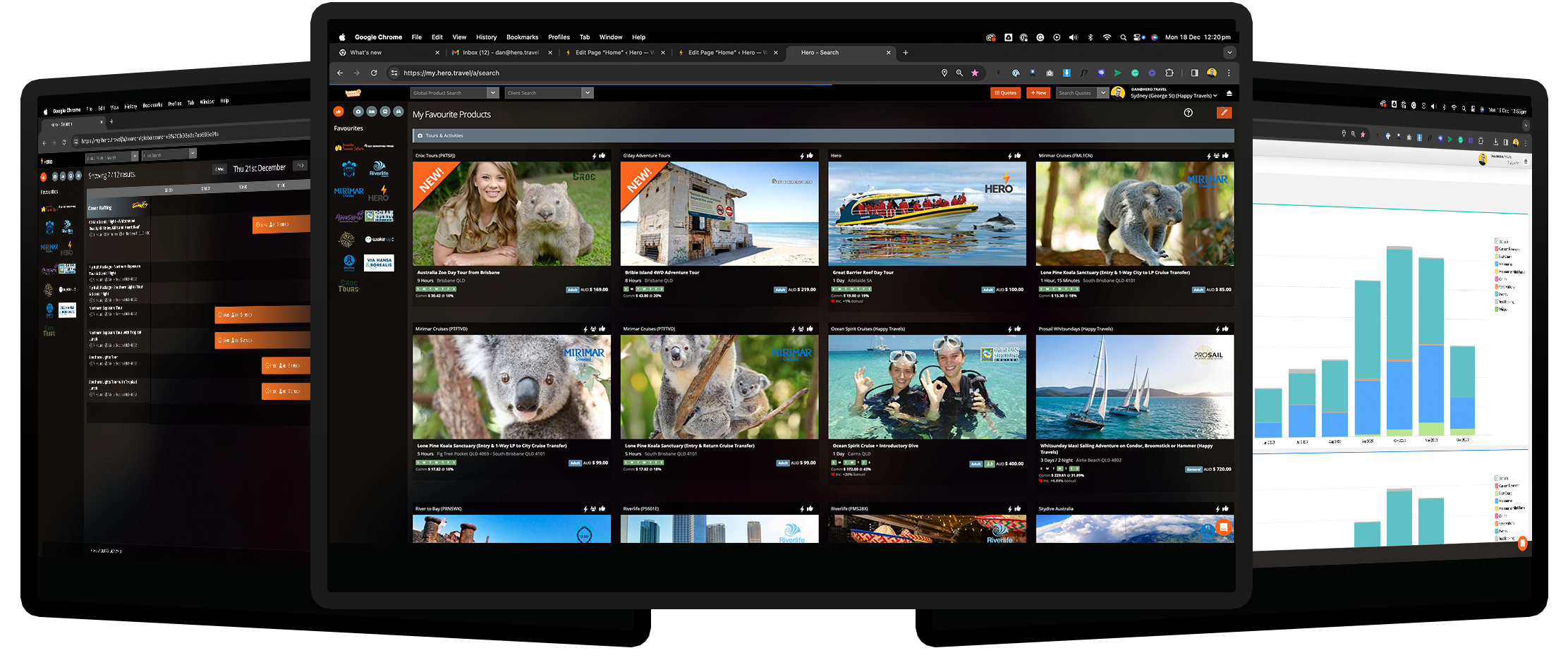Image resolution: width=1568 pixels, height=660 pixels.
Task: Open macOS Spotlight search icon
Action: pos(1123,37)
